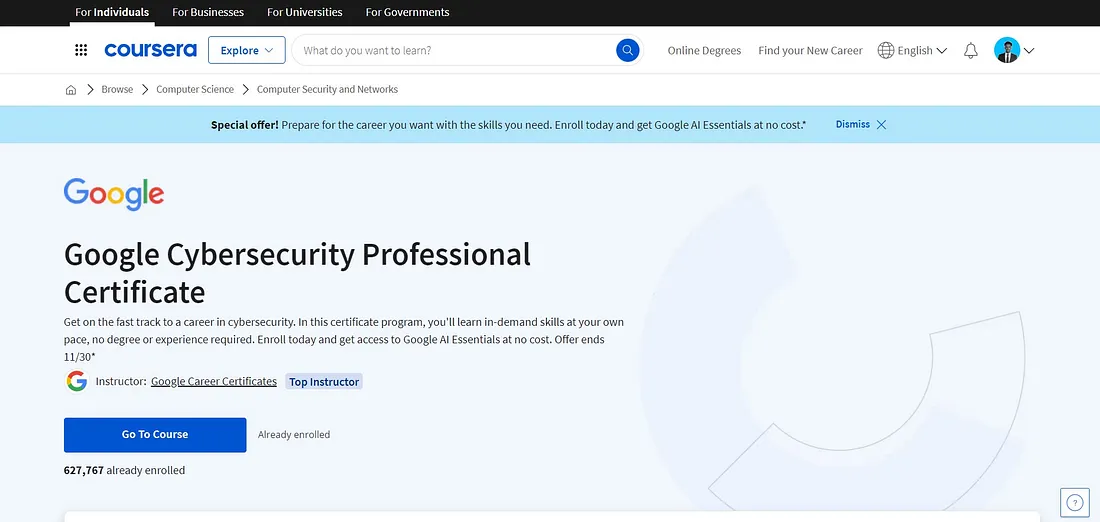Switch to For Universities tab
The height and width of the screenshot is (522, 1100).
[305, 12]
